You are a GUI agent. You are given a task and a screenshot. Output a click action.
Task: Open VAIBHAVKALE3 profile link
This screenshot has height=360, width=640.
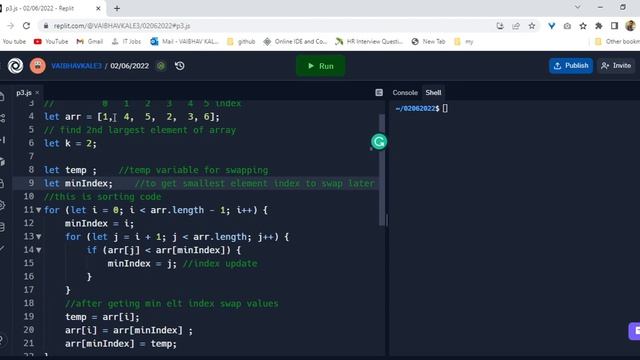(76, 66)
